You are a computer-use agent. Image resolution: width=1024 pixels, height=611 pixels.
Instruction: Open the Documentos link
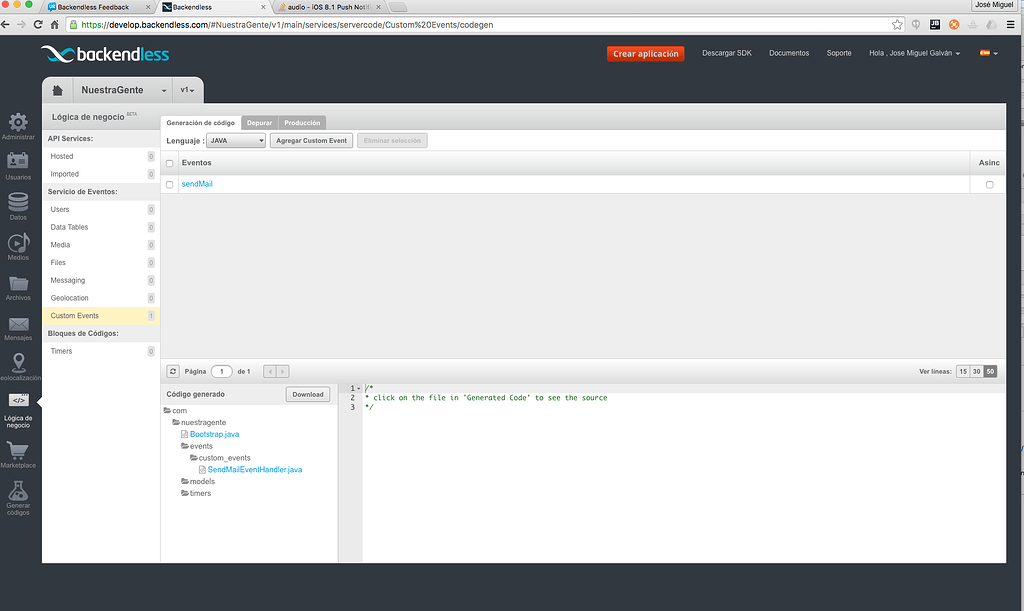pyautogui.click(x=789, y=53)
